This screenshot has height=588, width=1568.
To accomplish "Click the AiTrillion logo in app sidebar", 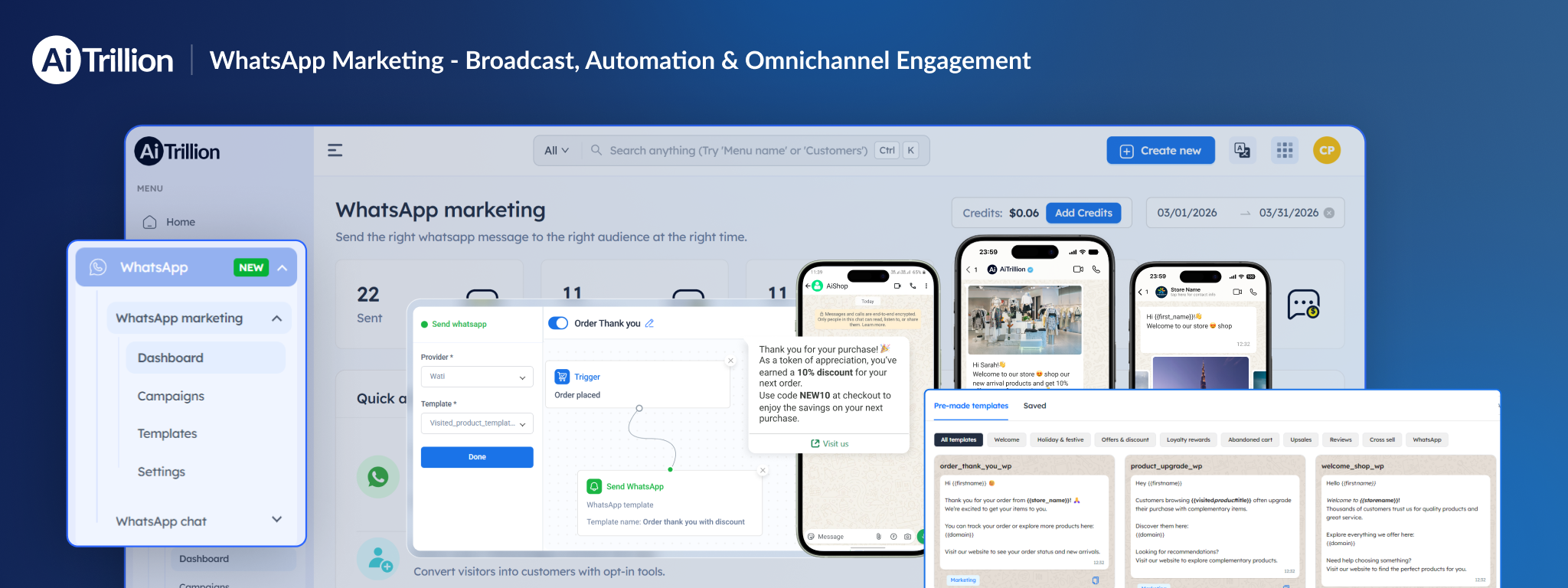I will click(x=178, y=151).
